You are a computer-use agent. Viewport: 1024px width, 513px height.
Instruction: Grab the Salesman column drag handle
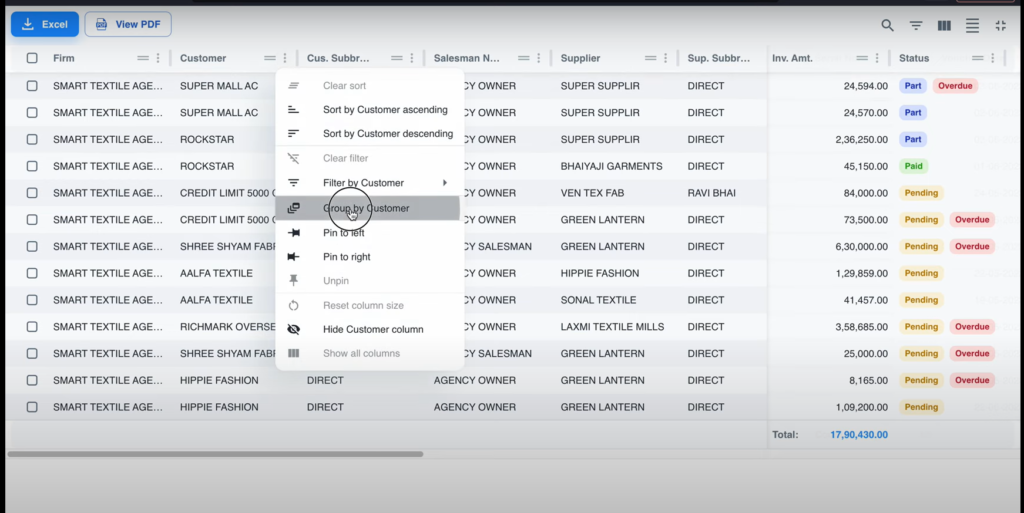pyautogui.click(x=523, y=58)
